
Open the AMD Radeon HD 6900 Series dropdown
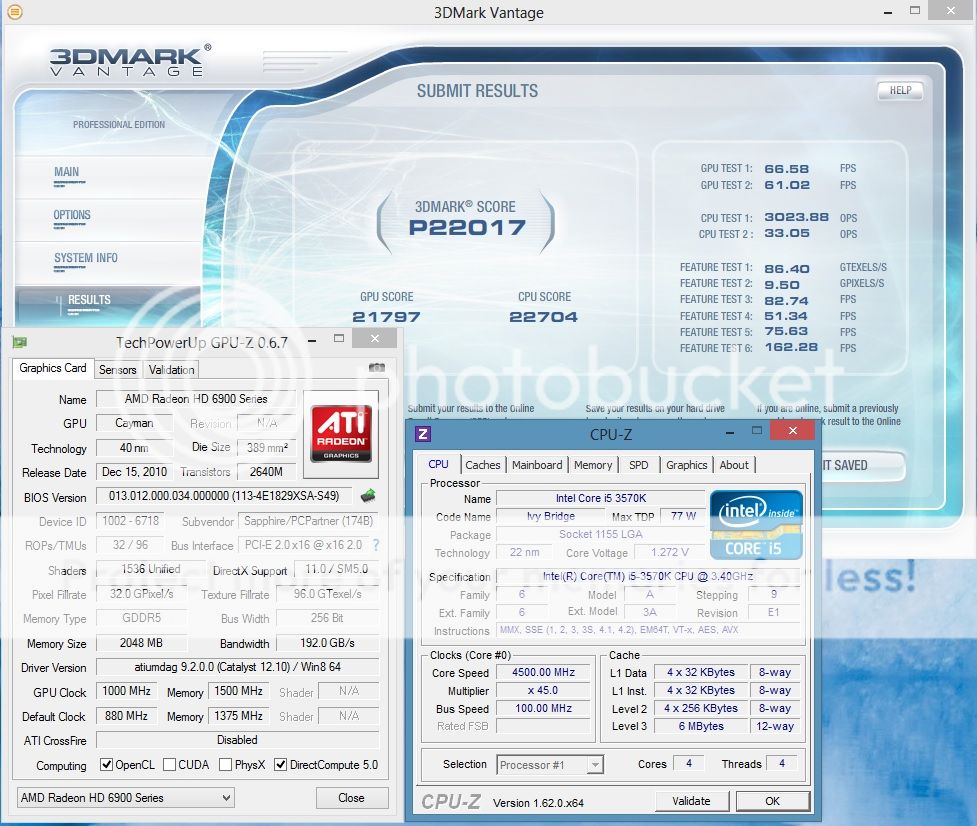pyautogui.click(x=126, y=798)
